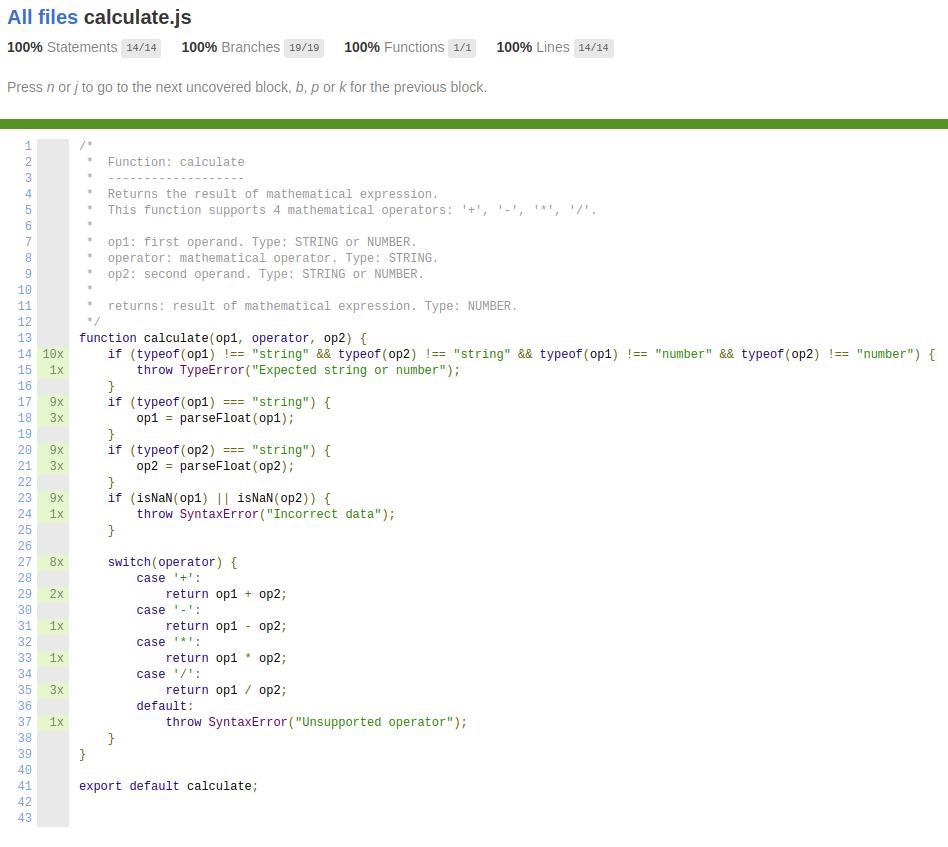Click the calculate.js file title
Image resolution: width=948 pixels, height=847 pixels.
coord(137,18)
